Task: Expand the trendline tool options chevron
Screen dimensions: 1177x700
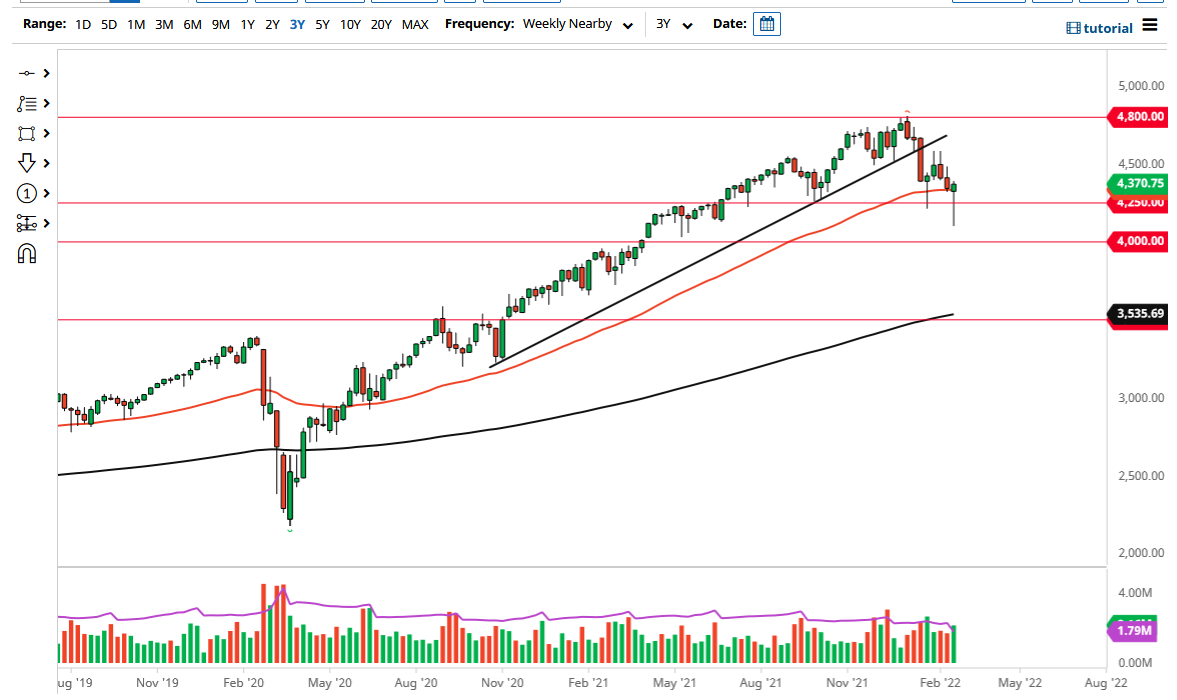Action: pos(44,73)
